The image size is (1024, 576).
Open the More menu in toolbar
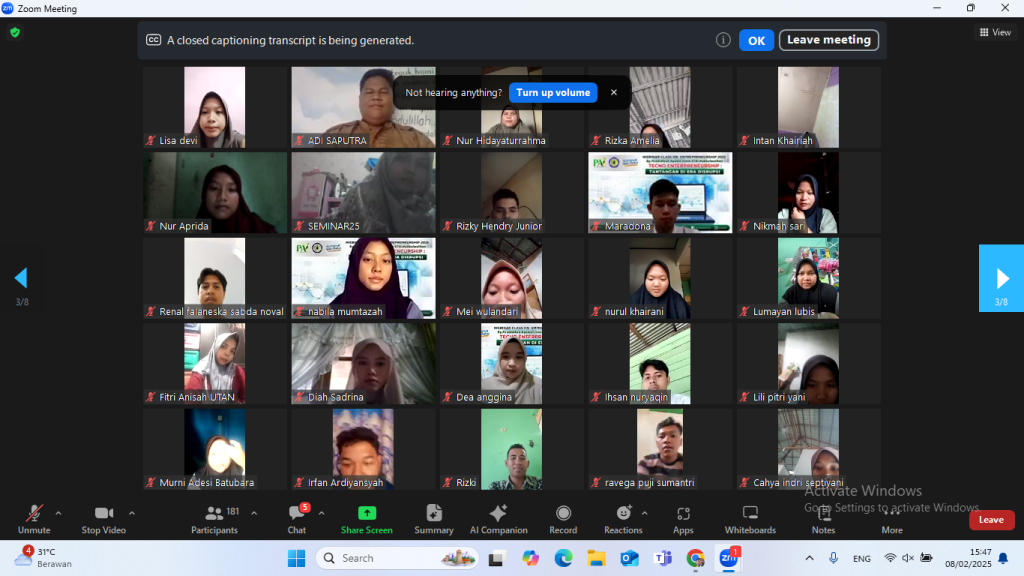[892, 518]
